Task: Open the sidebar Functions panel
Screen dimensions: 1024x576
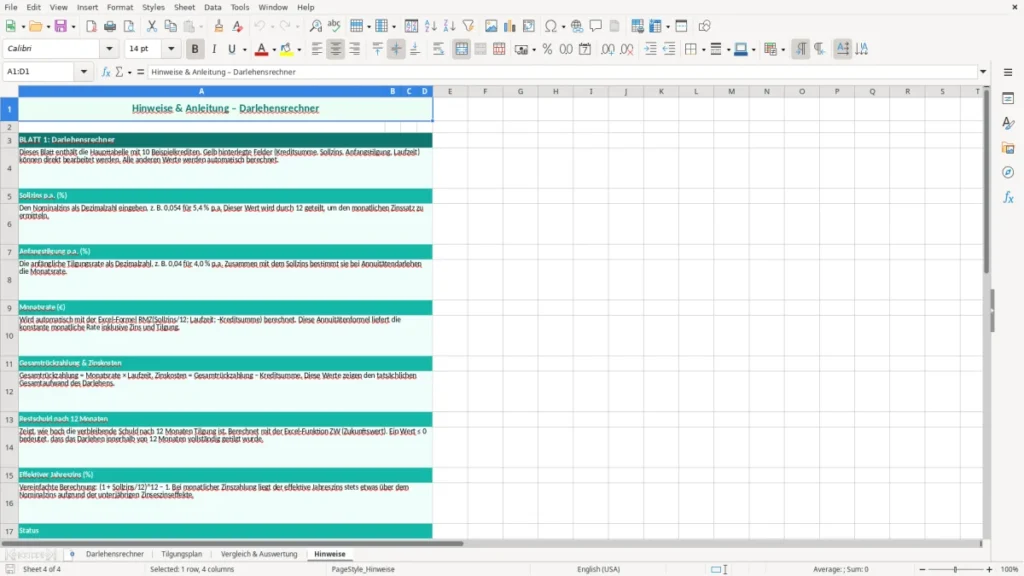Action: (1008, 197)
